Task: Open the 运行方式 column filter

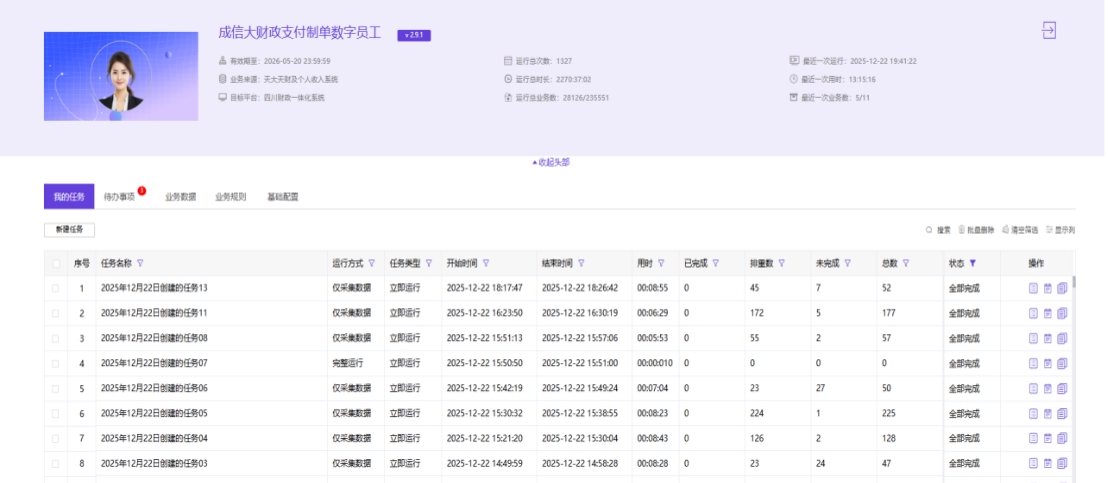Action: click(372, 264)
